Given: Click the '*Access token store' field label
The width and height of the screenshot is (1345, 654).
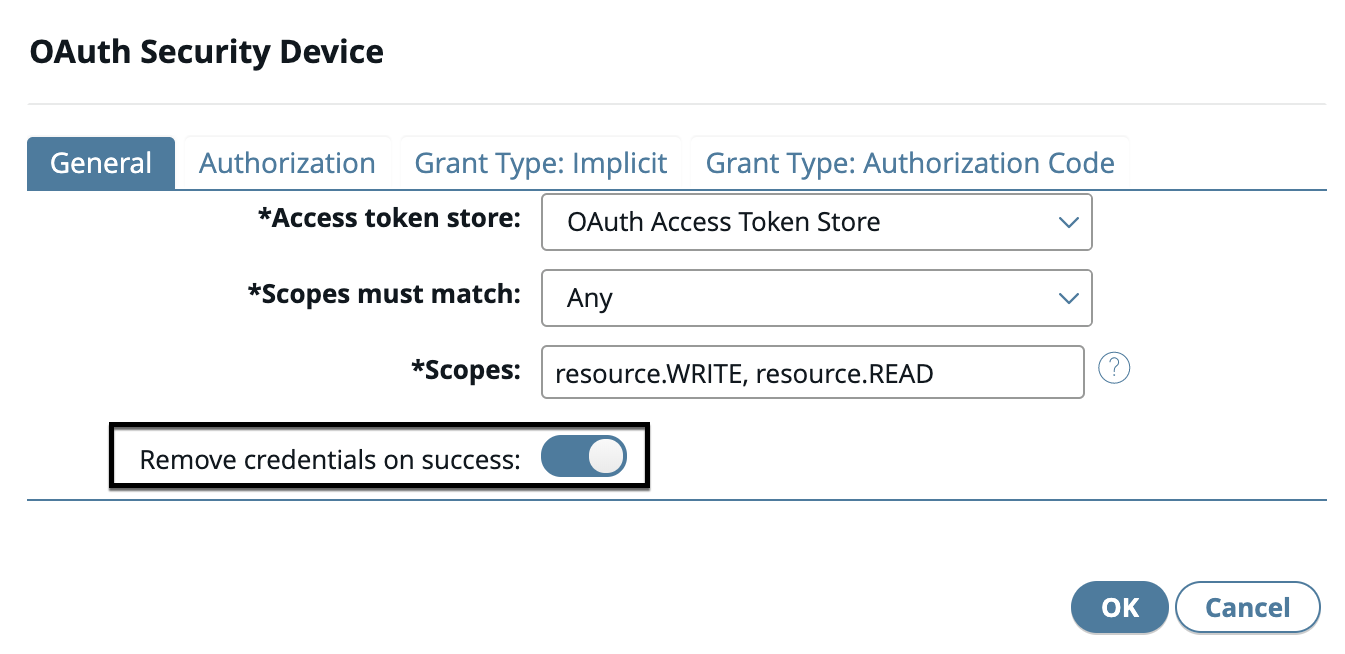Looking at the screenshot, I should [x=389, y=218].
